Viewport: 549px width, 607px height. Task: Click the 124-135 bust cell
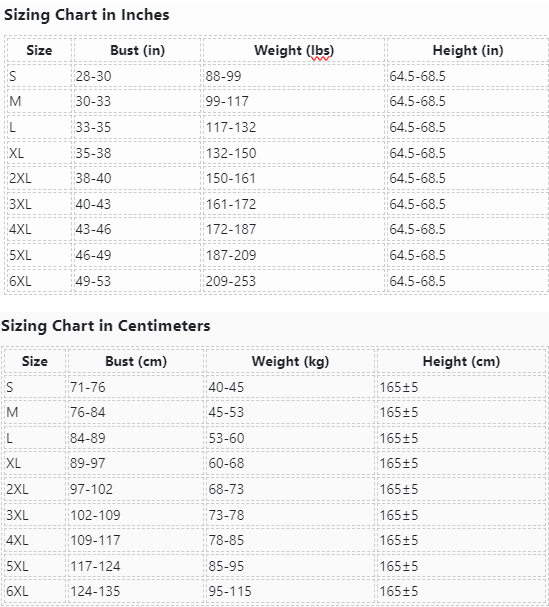(136, 591)
